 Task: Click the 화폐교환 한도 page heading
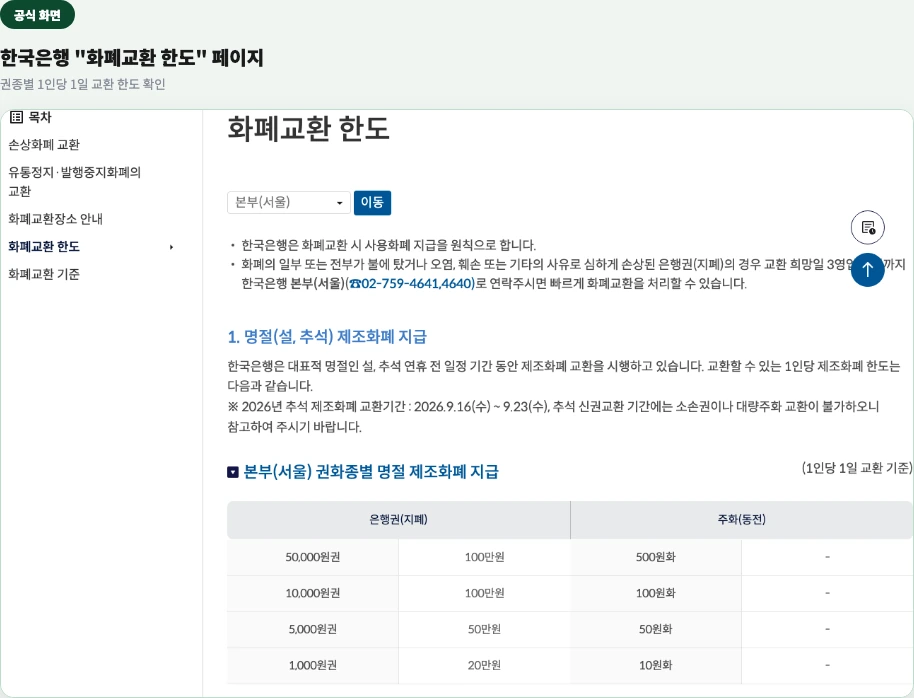click(308, 128)
